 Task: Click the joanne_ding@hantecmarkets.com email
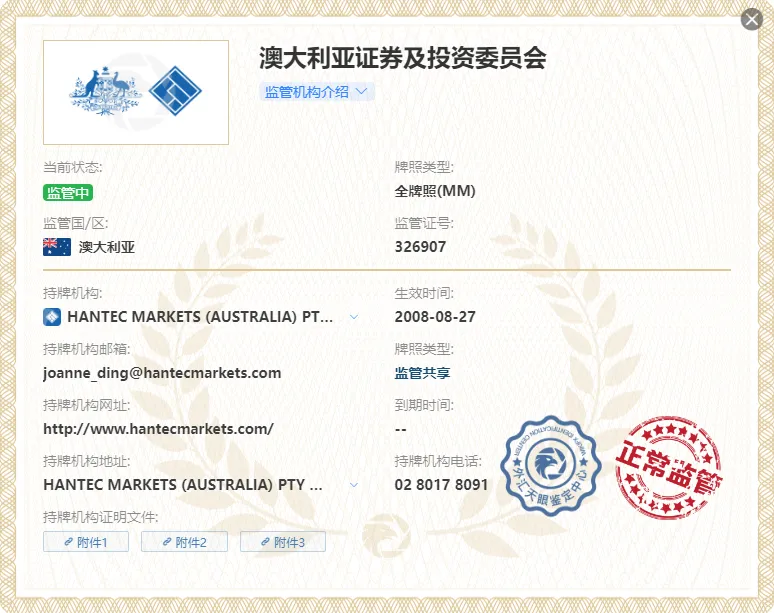[x=162, y=373]
